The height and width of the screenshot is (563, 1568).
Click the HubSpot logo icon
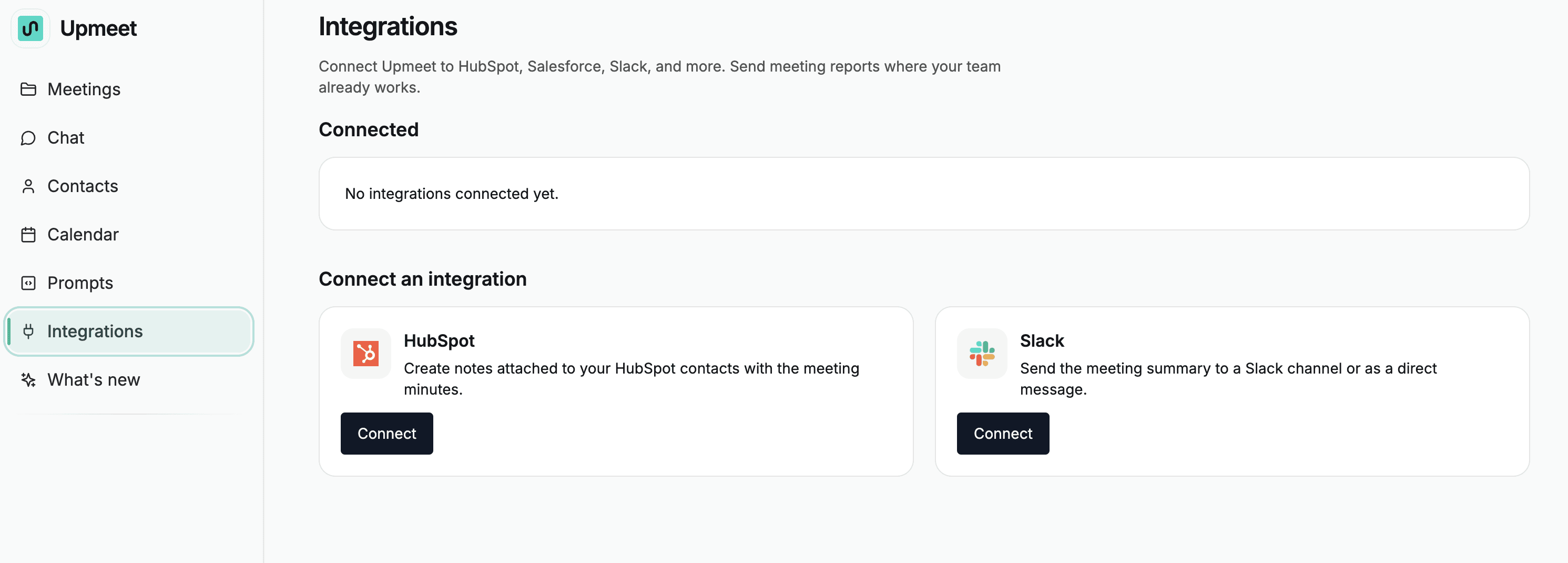click(366, 354)
